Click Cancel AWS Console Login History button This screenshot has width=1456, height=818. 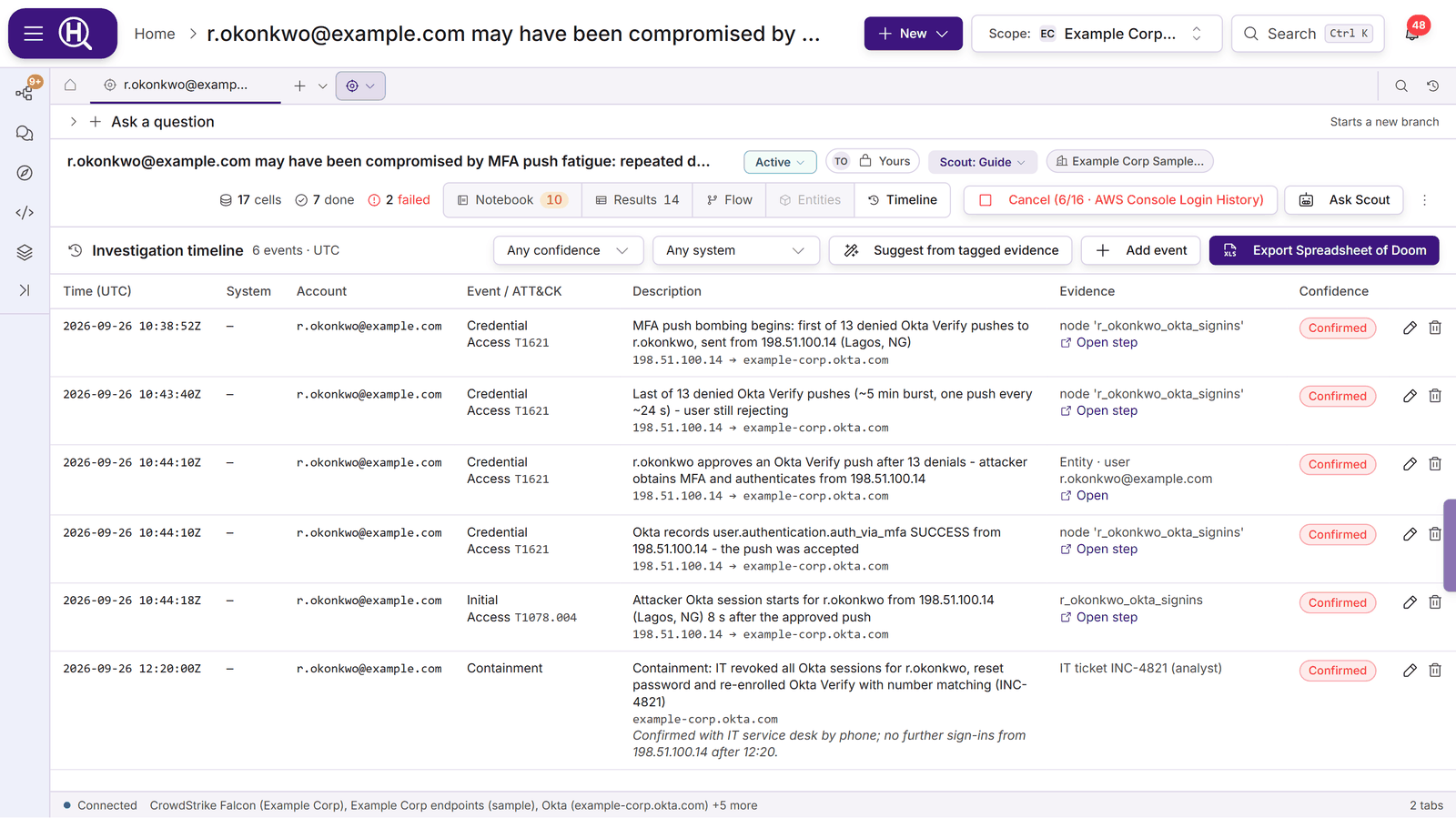1120,200
